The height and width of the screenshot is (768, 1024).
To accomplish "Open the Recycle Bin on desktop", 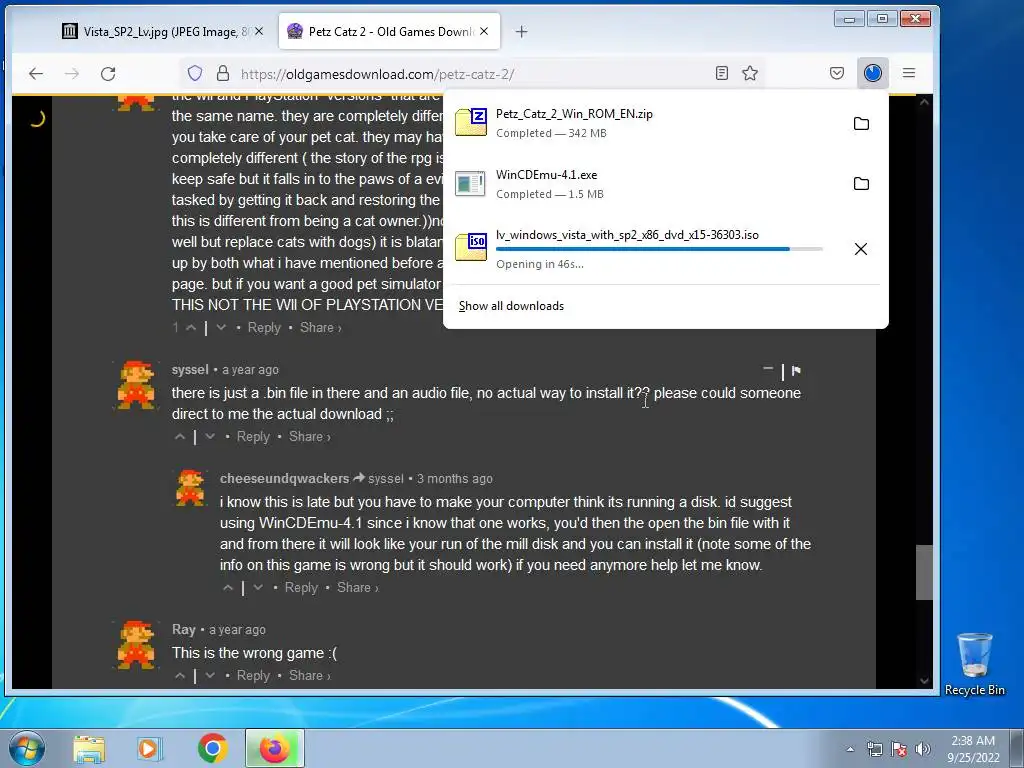I will 974,664.
